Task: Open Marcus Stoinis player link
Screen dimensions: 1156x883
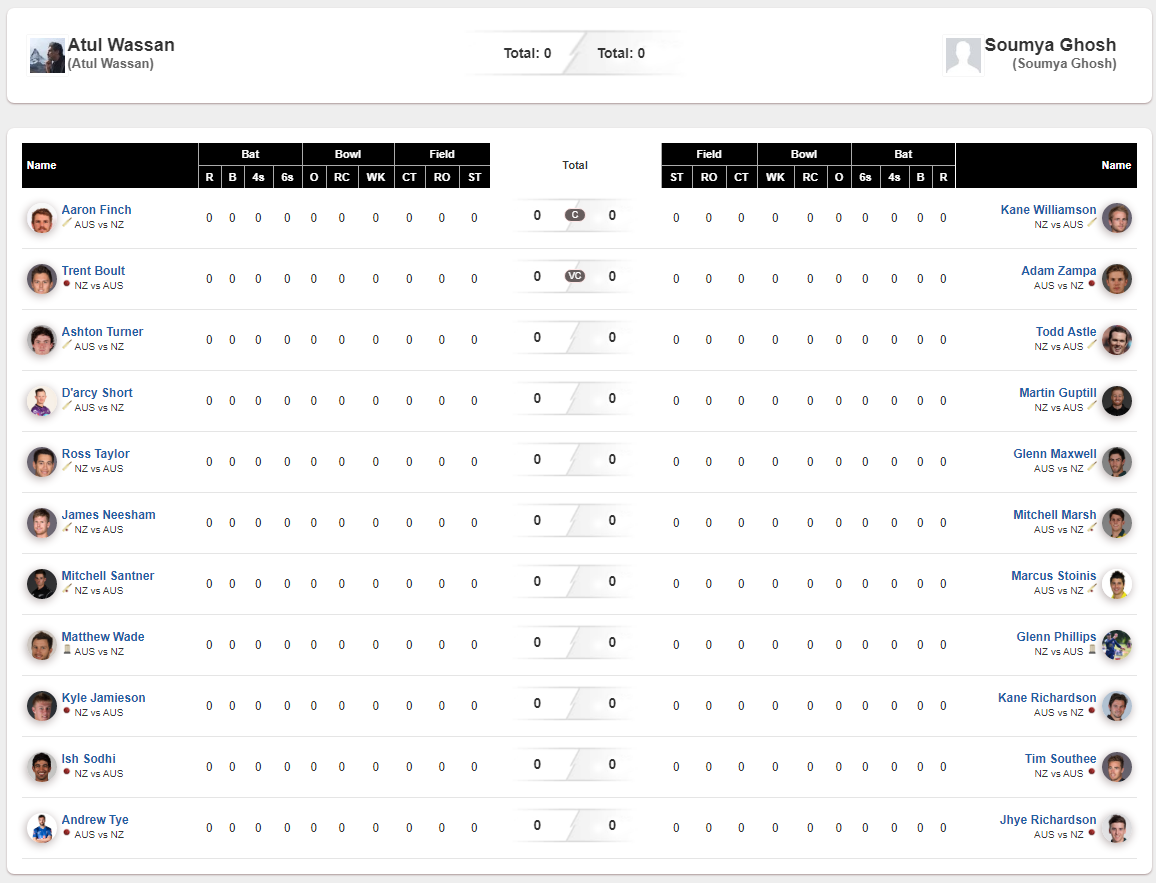Action: pyautogui.click(x=1054, y=576)
